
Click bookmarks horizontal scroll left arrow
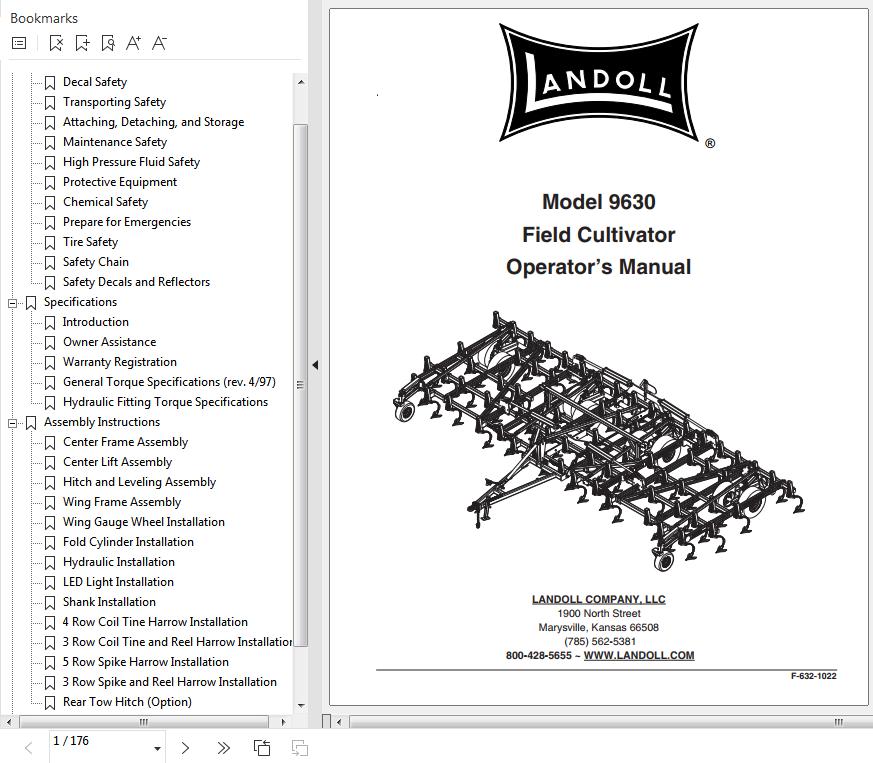(x=8, y=722)
